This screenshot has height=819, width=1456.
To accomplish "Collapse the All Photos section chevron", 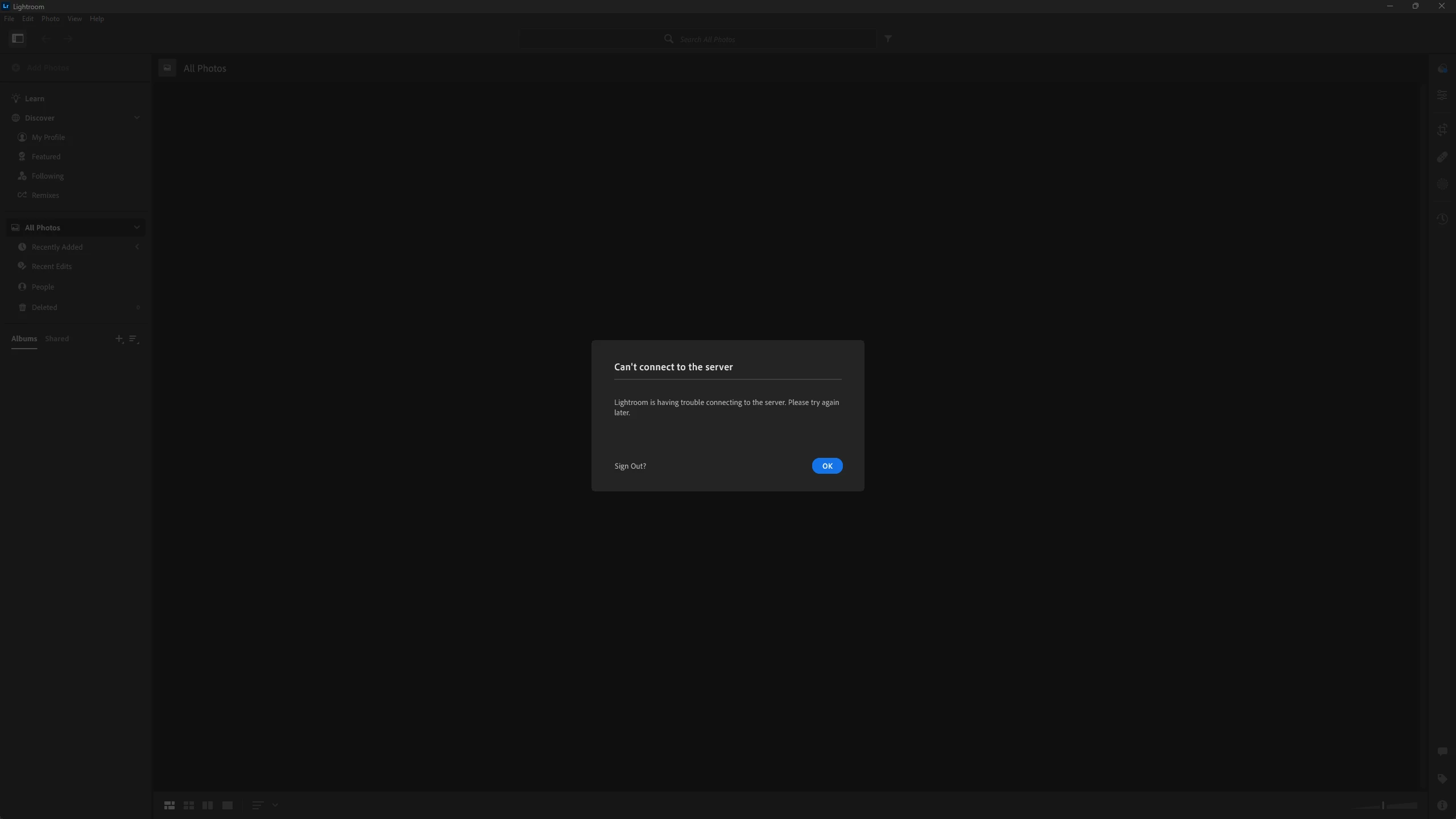I will coord(136,227).
